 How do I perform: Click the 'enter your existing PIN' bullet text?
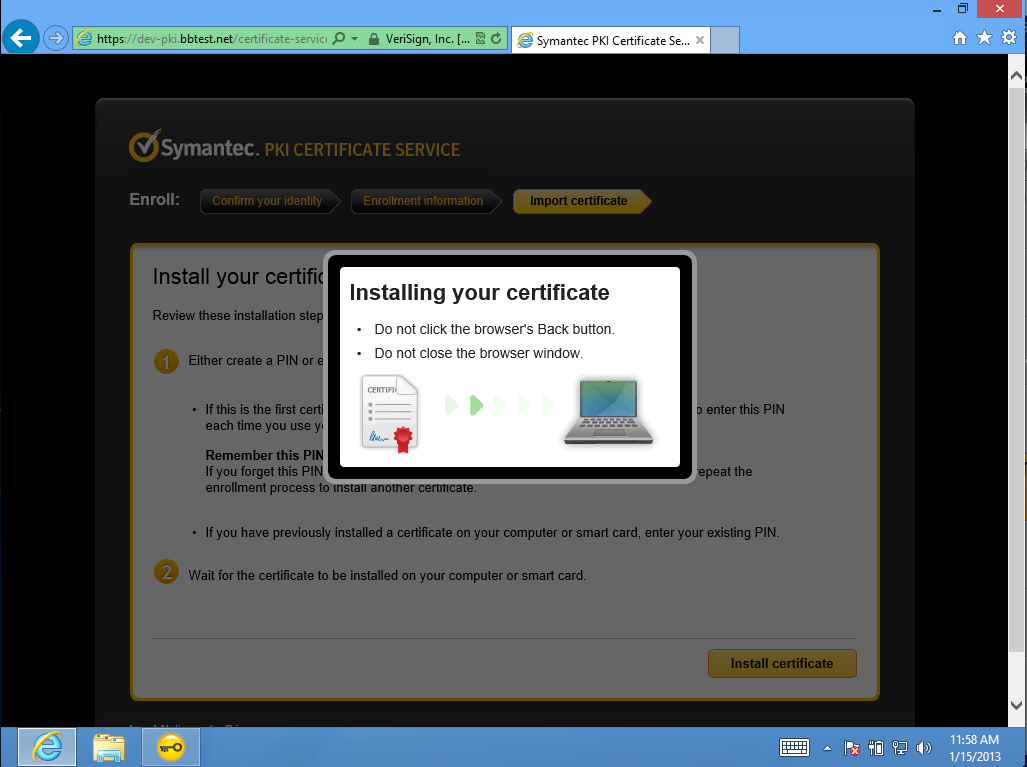[x=493, y=533]
